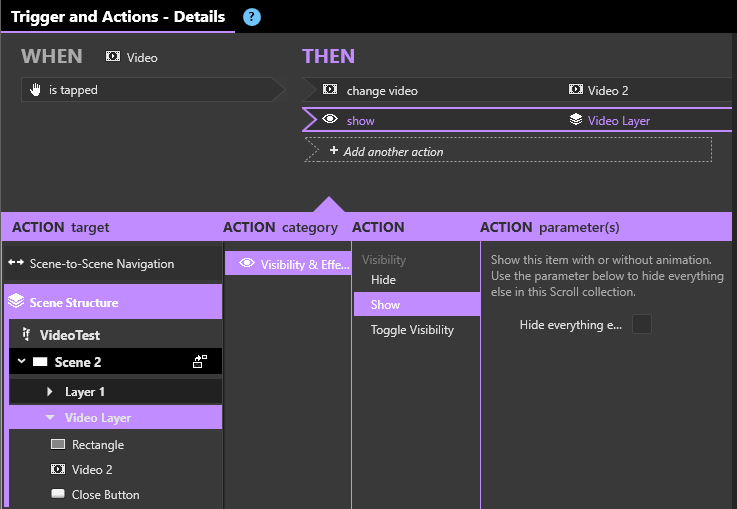Click the hand icon beside 'is tapped'
The width and height of the screenshot is (737, 509).
coord(35,89)
